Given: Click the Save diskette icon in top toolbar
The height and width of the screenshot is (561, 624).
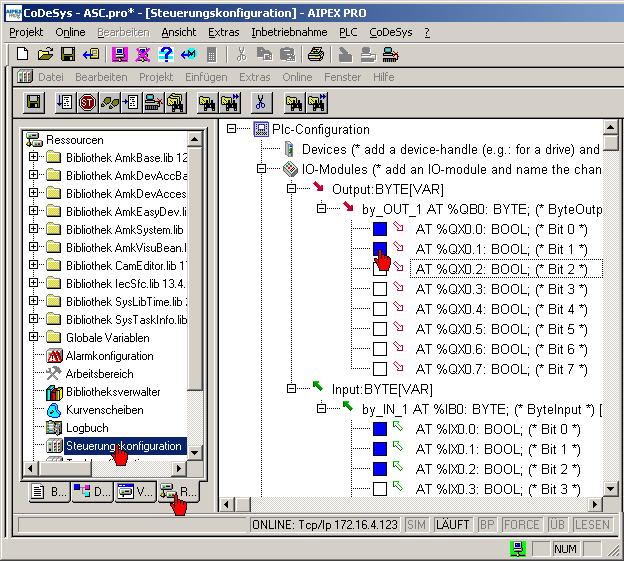Looking at the screenshot, I should (68, 54).
